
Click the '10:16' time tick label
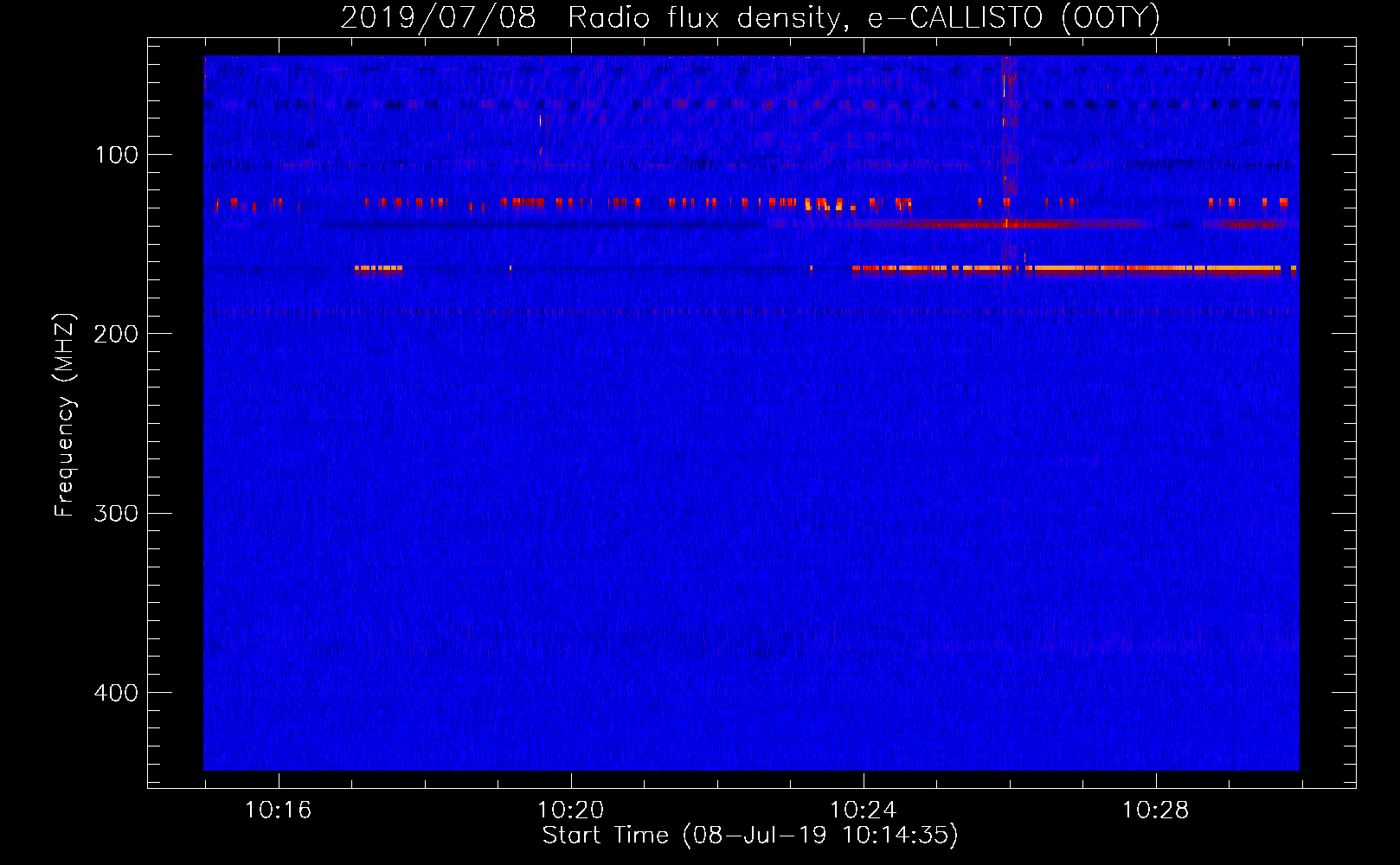click(278, 810)
